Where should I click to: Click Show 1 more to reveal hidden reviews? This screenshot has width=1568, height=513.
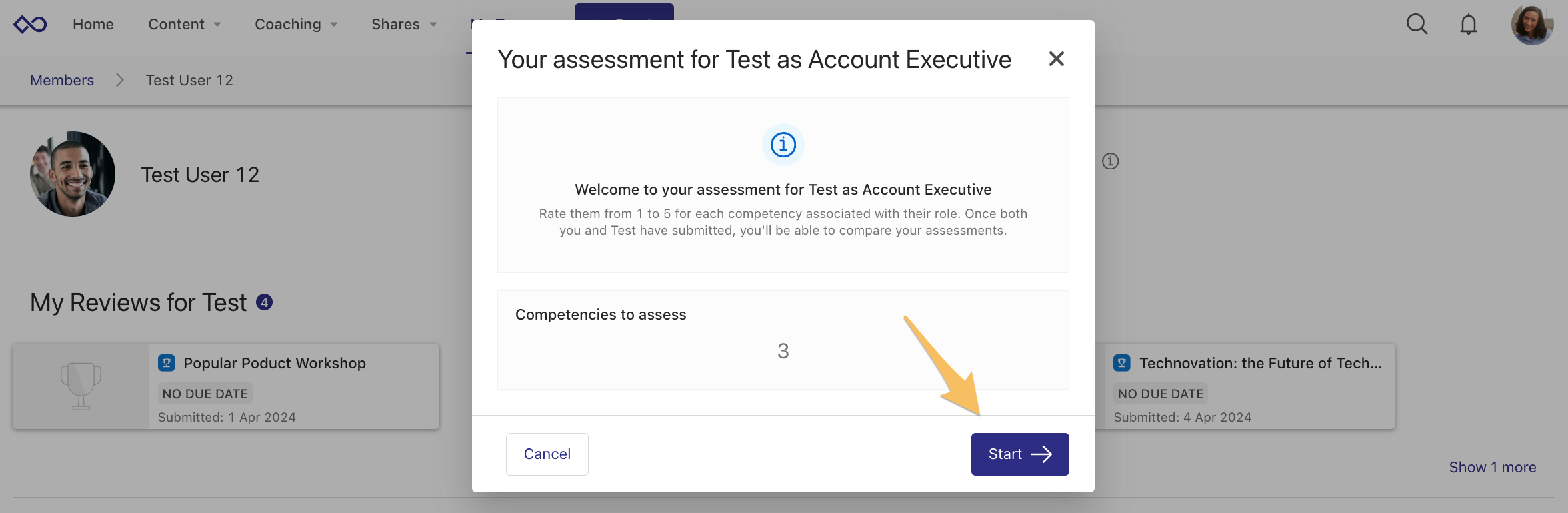pyautogui.click(x=1493, y=467)
